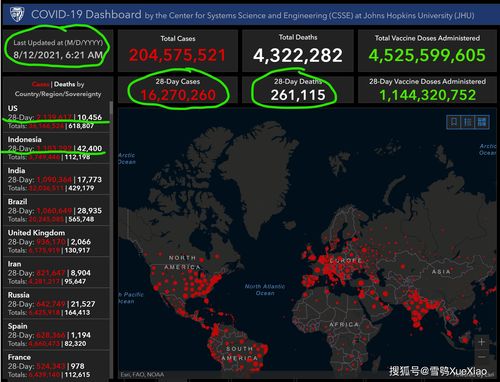Click the country list scrollbar

[111, 240]
